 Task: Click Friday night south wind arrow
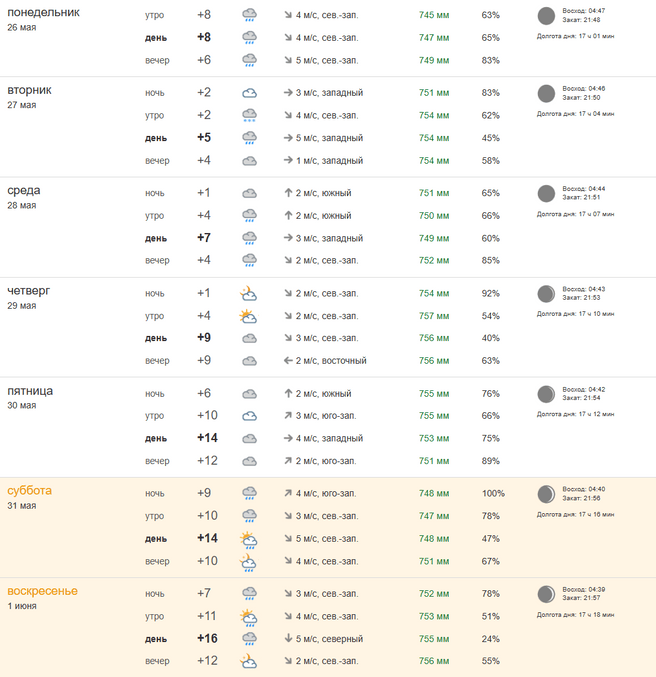pos(286,393)
